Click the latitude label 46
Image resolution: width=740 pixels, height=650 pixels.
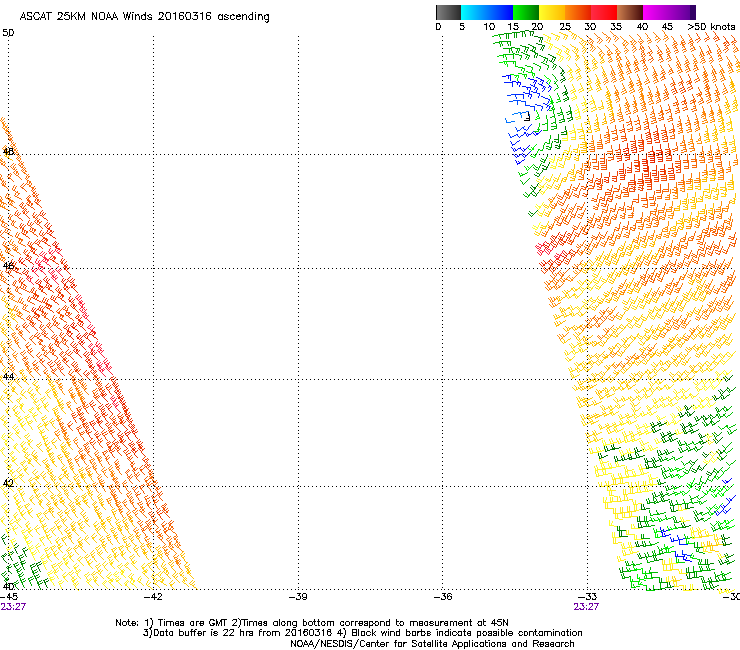8,266
